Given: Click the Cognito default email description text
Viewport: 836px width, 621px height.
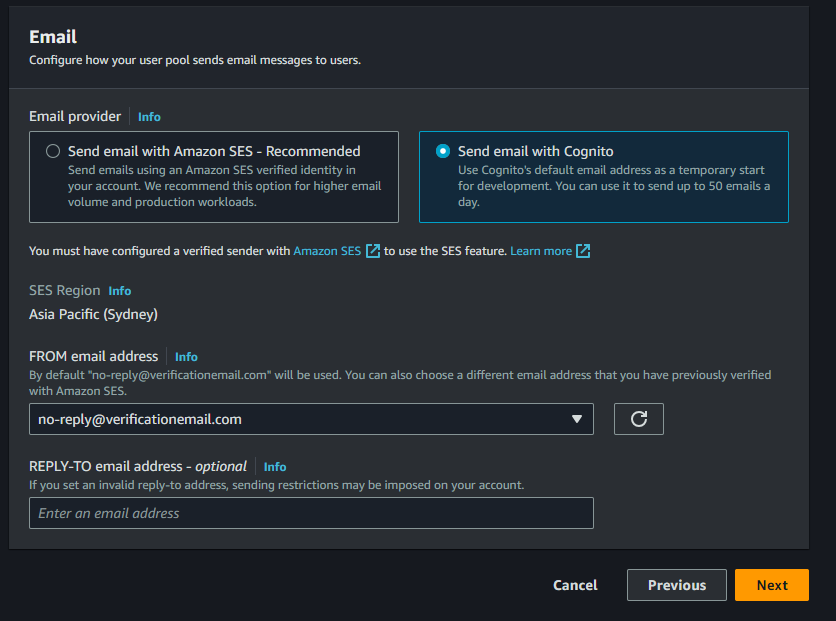Looking at the screenshot, I should (x=614, y=186).
